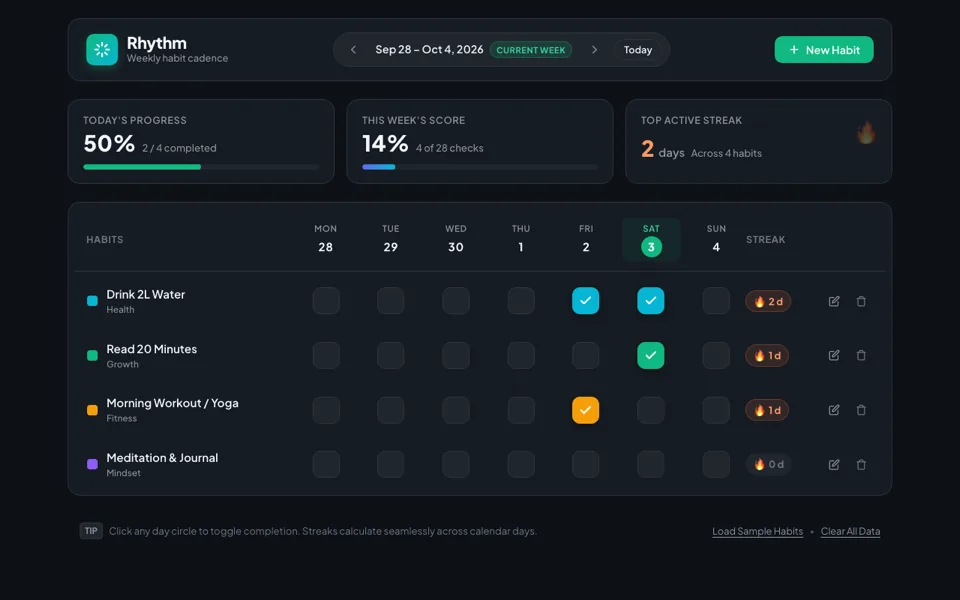Viewport: 960px width, 600px height.
Task: Check Drink 2L Water for Monday
Action: point(326,301)
